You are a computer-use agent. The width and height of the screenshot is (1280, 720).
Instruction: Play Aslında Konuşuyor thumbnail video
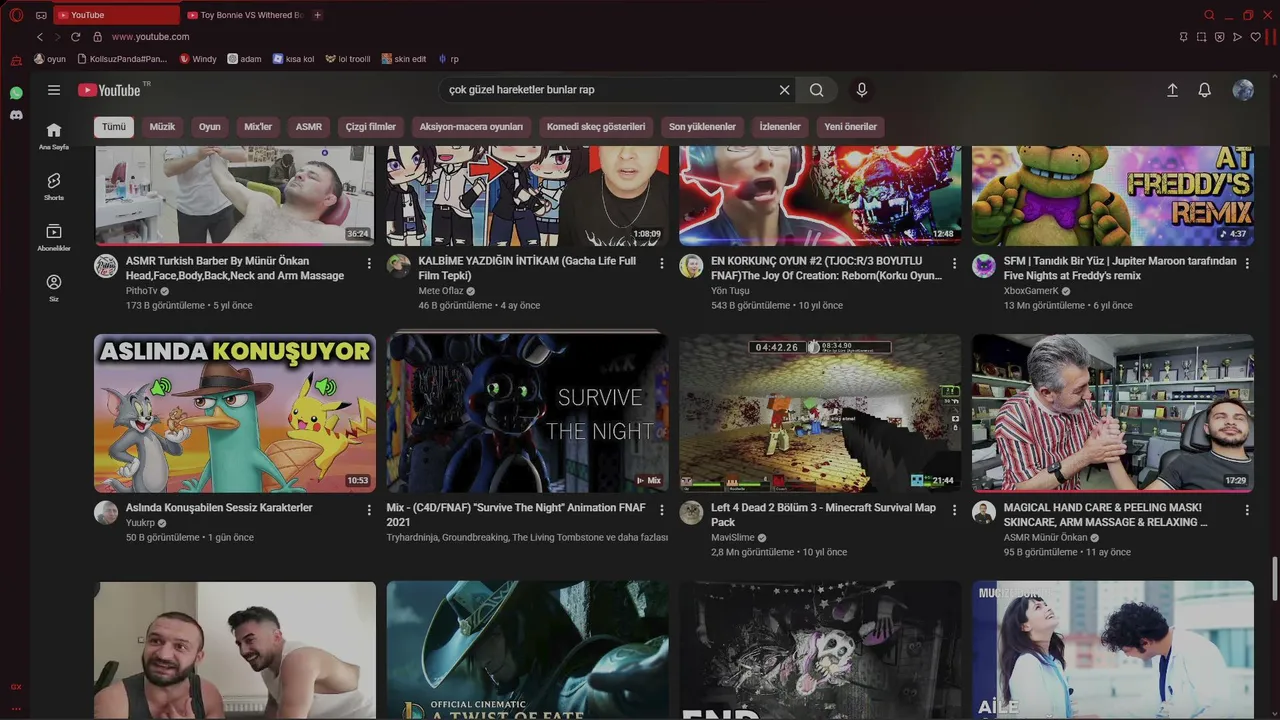[235, 413]
